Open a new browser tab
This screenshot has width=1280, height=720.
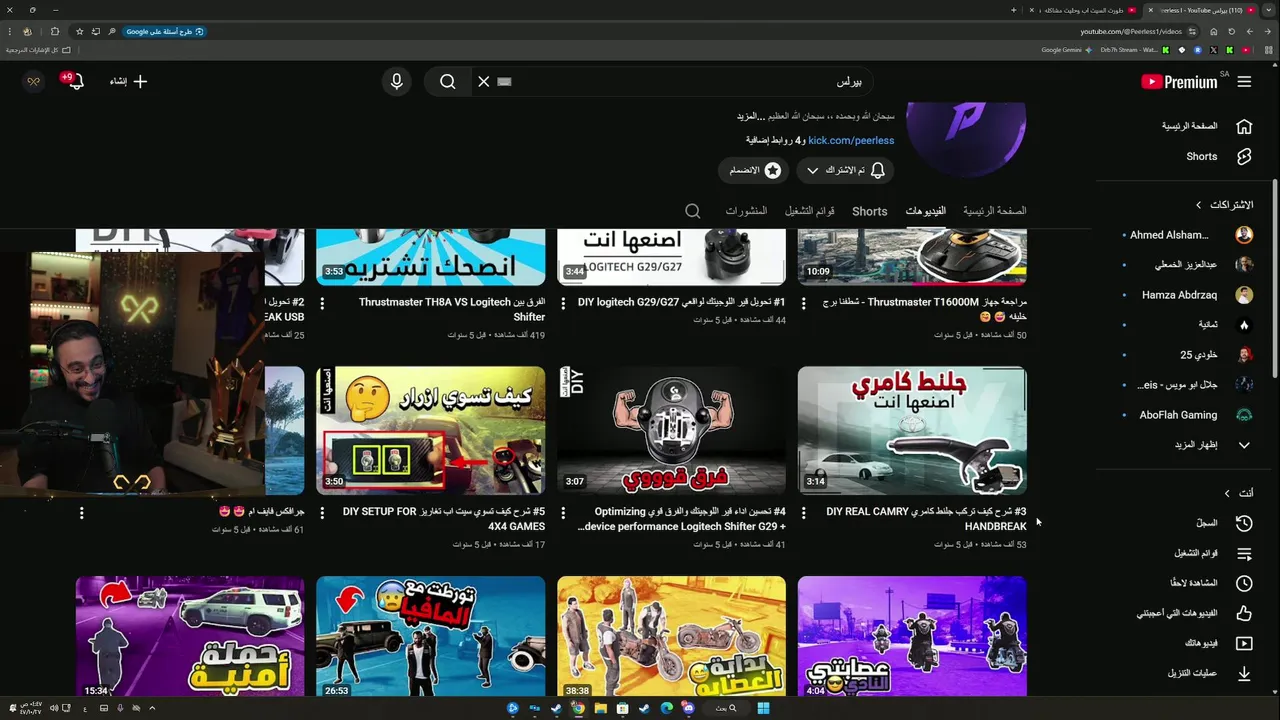pos(1013,10)
